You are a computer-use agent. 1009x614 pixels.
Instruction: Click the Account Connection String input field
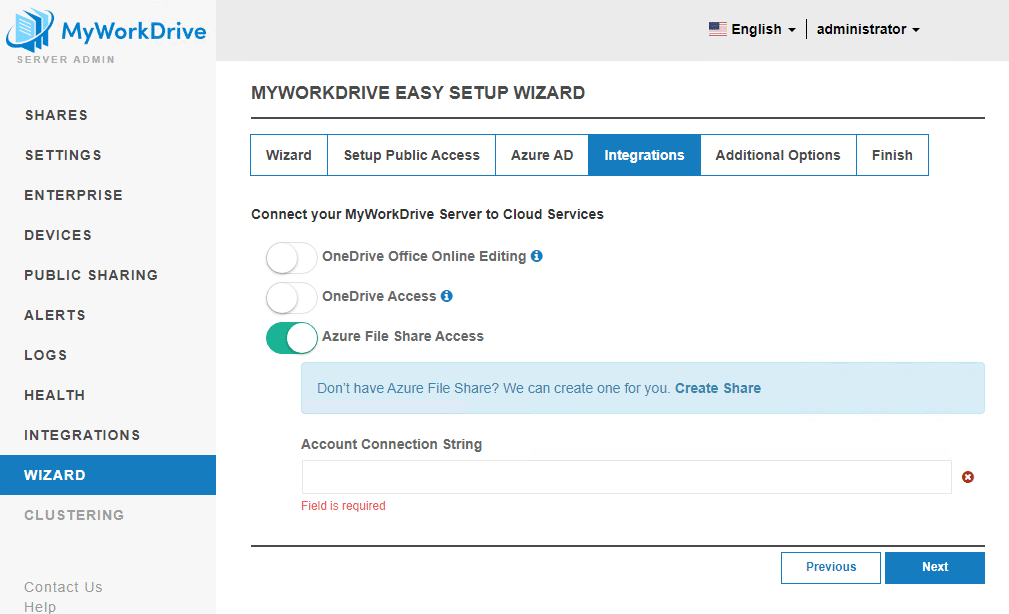click(x=627, y=477)
